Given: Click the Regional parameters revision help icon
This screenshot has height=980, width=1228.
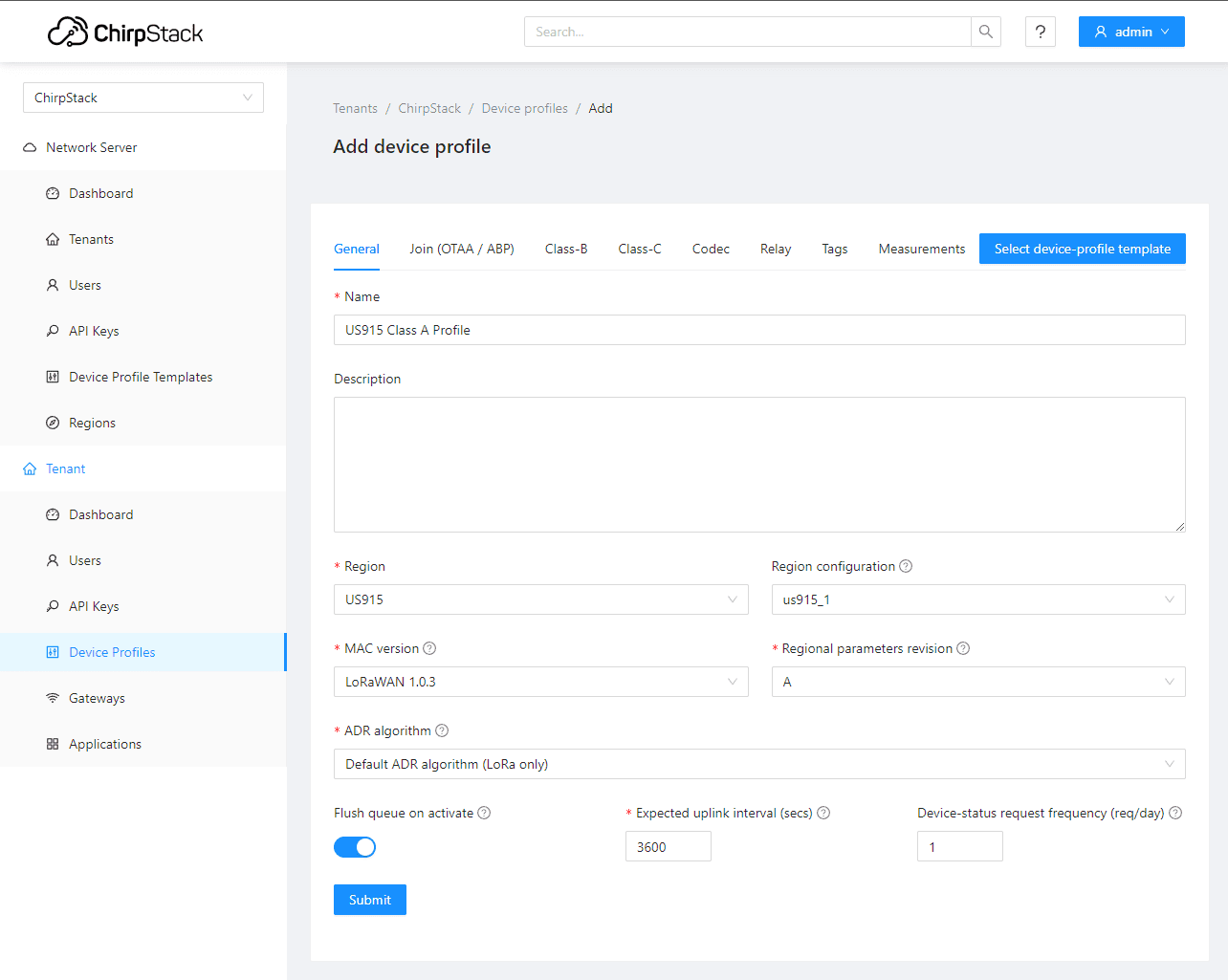Looking at the screenshot, I should (963, 648).
